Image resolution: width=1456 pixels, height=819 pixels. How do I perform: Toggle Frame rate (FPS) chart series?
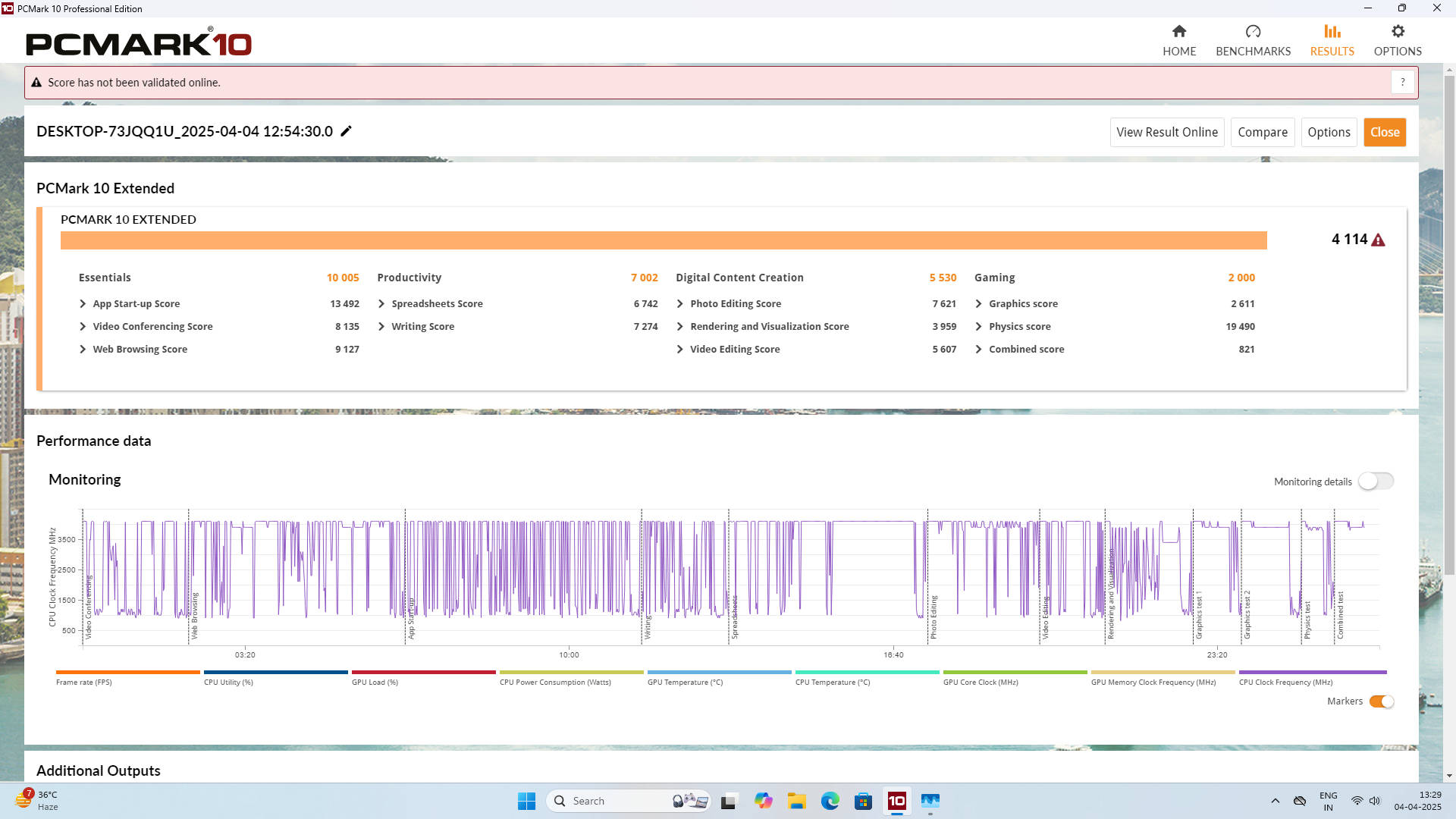click(127, 677)
